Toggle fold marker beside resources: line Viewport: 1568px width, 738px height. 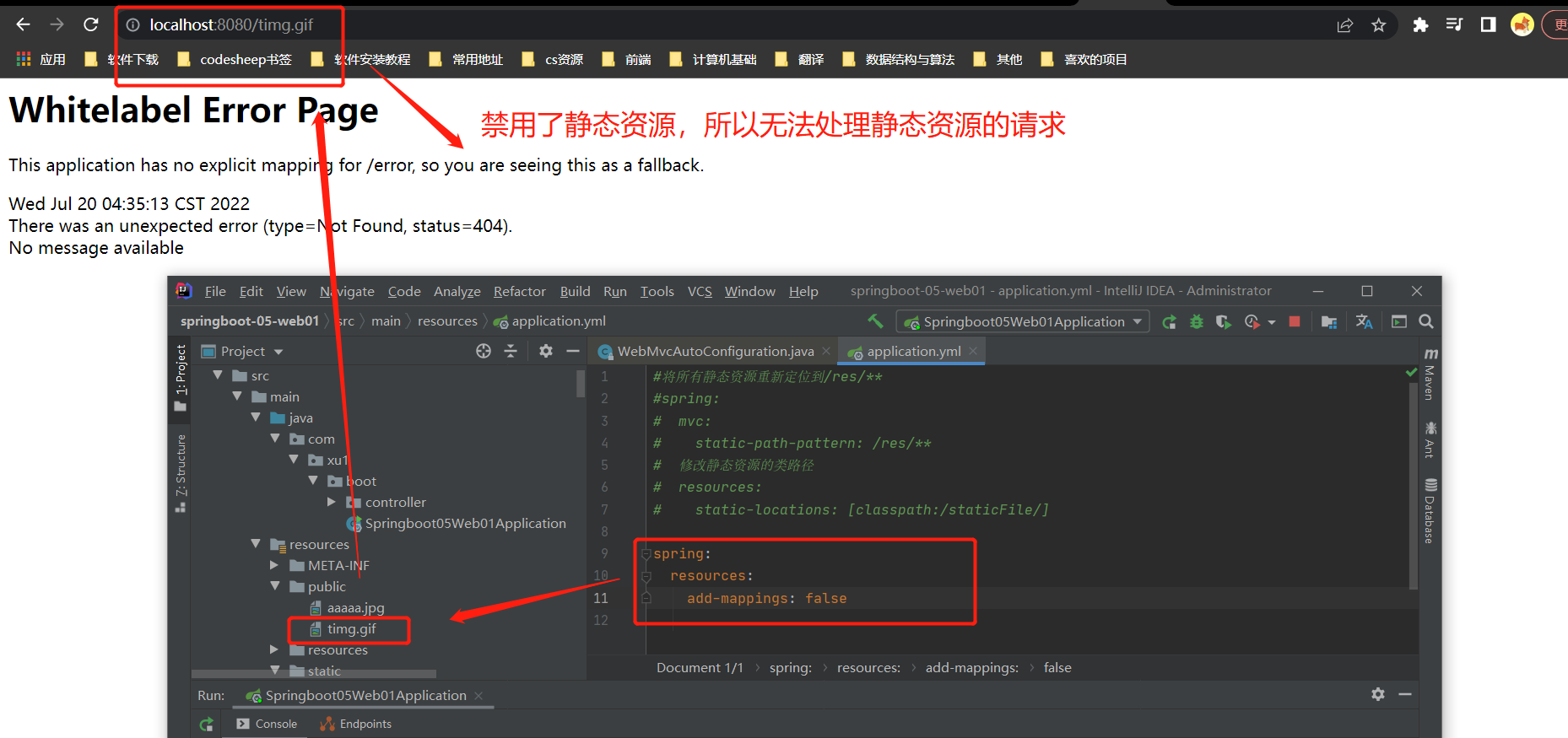(646, 576)
